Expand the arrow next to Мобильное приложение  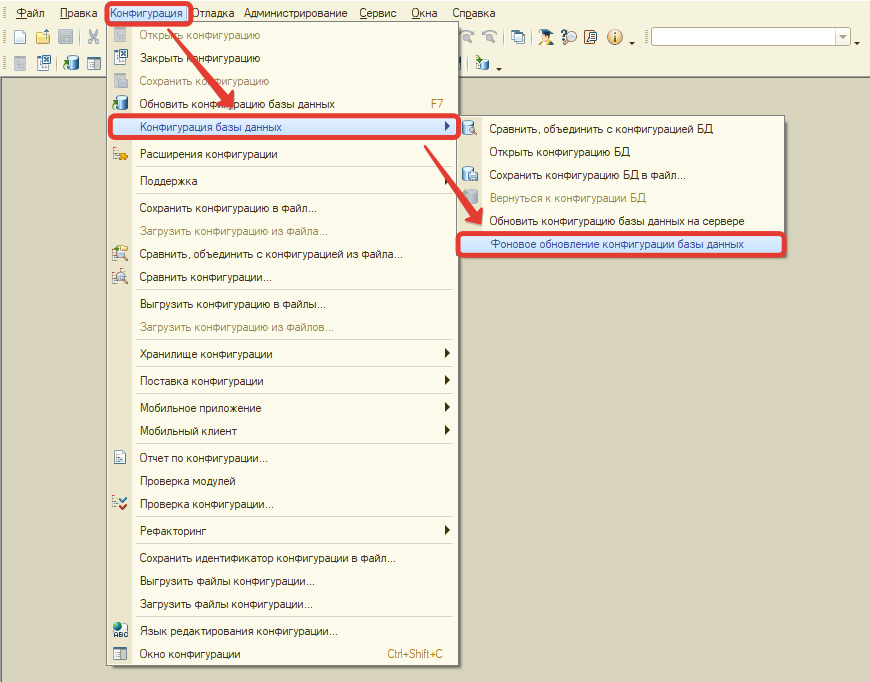pos(447,407)
